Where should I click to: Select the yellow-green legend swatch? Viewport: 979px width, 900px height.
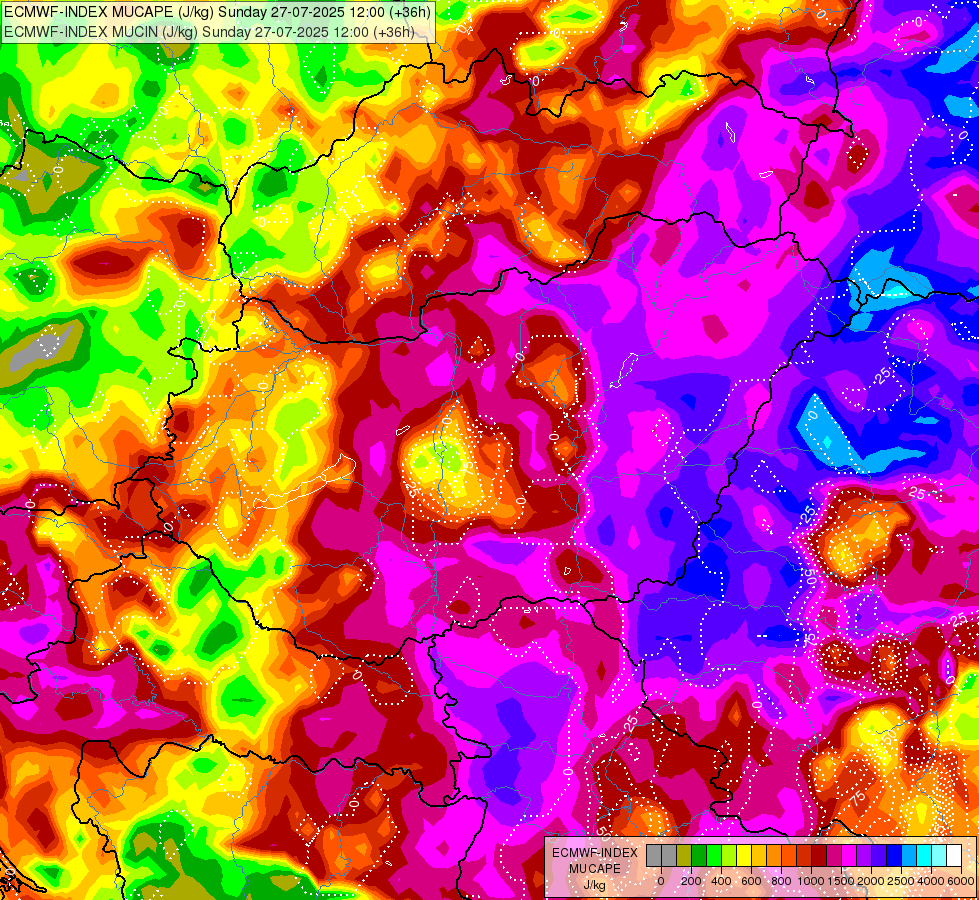point(729,856)
